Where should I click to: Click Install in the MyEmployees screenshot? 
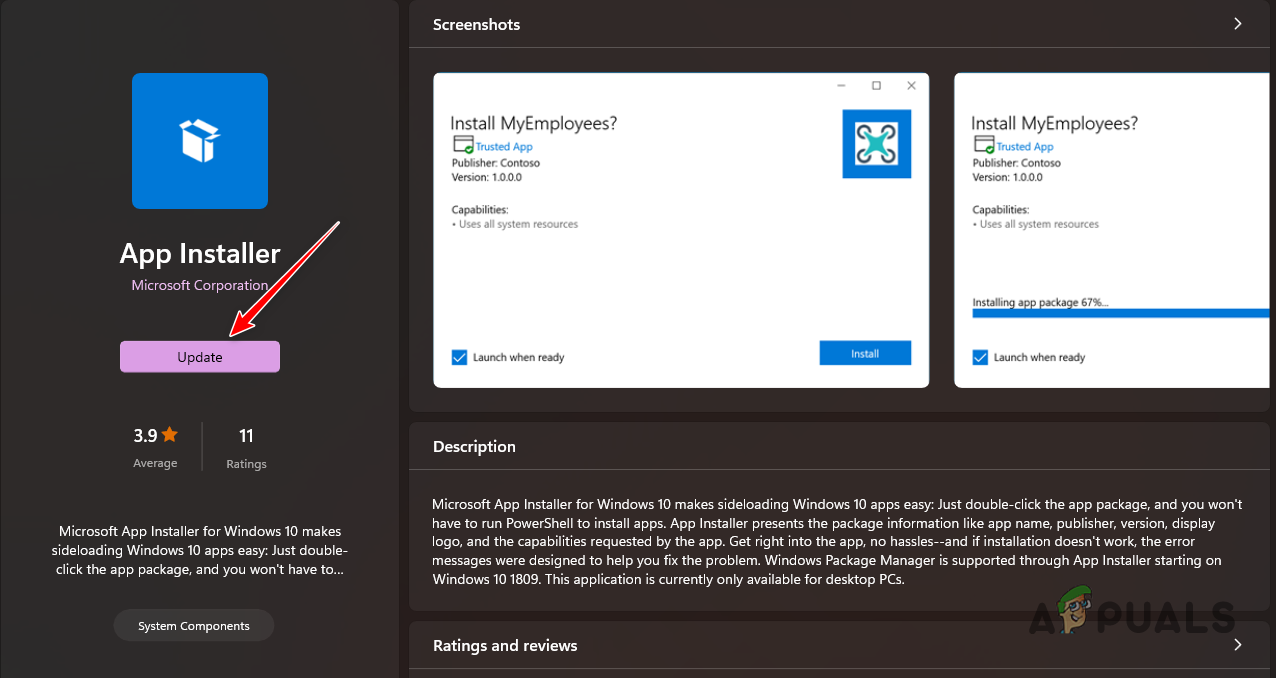point(864,352)
